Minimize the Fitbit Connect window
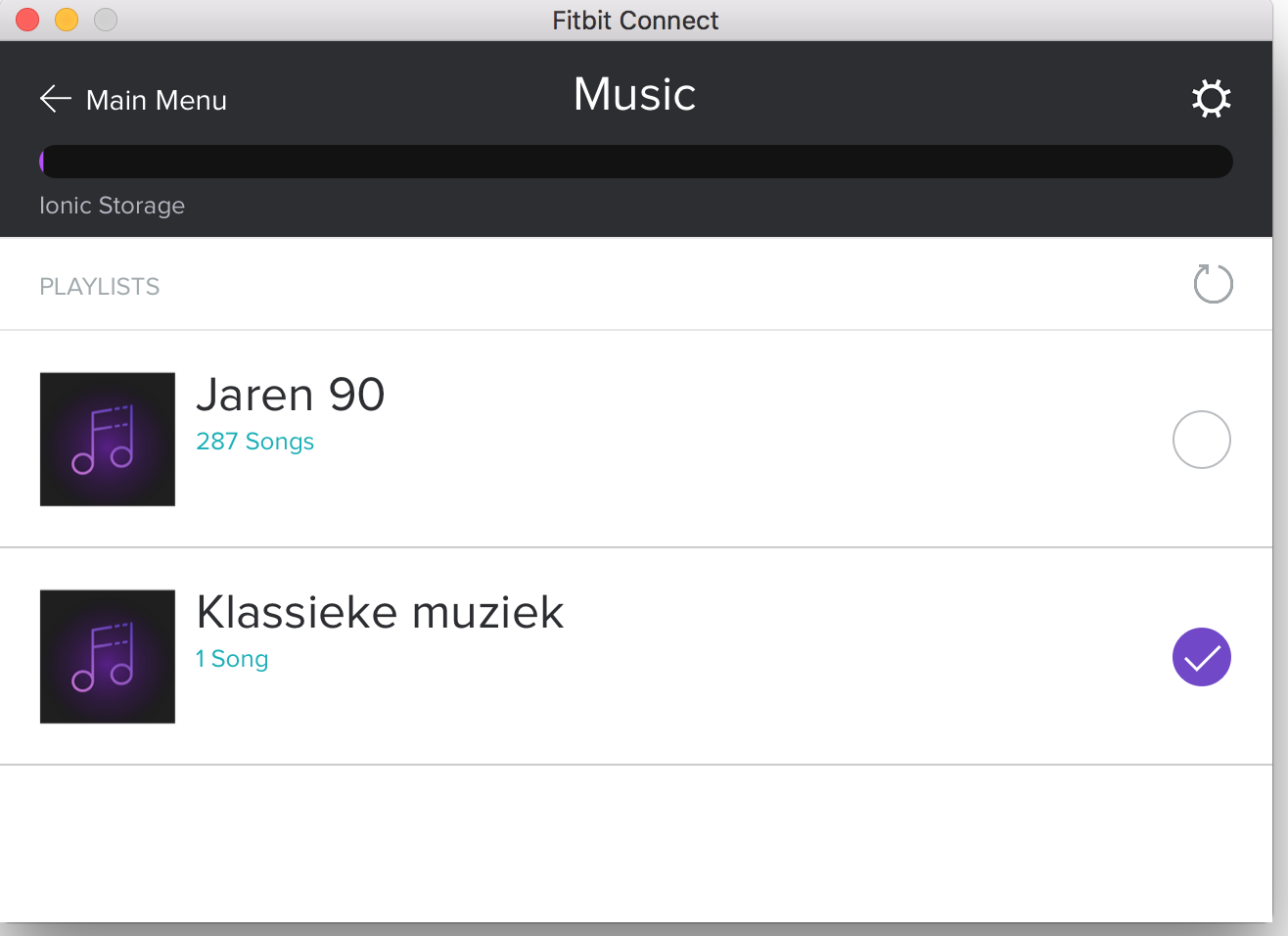 [67, 20]
